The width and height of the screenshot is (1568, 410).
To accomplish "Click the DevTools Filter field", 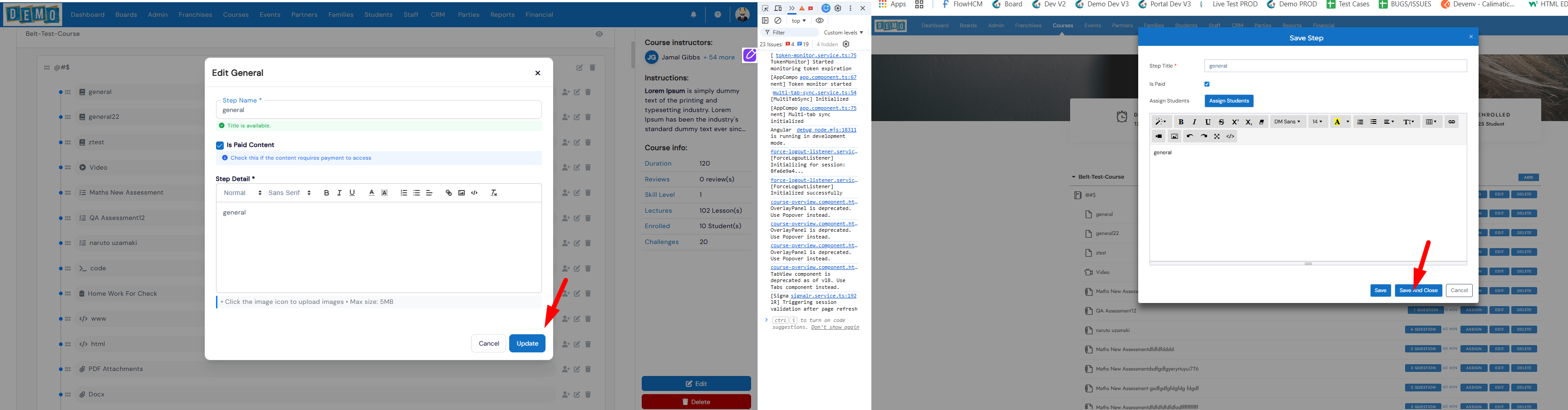I will click(x=790, y=33).
